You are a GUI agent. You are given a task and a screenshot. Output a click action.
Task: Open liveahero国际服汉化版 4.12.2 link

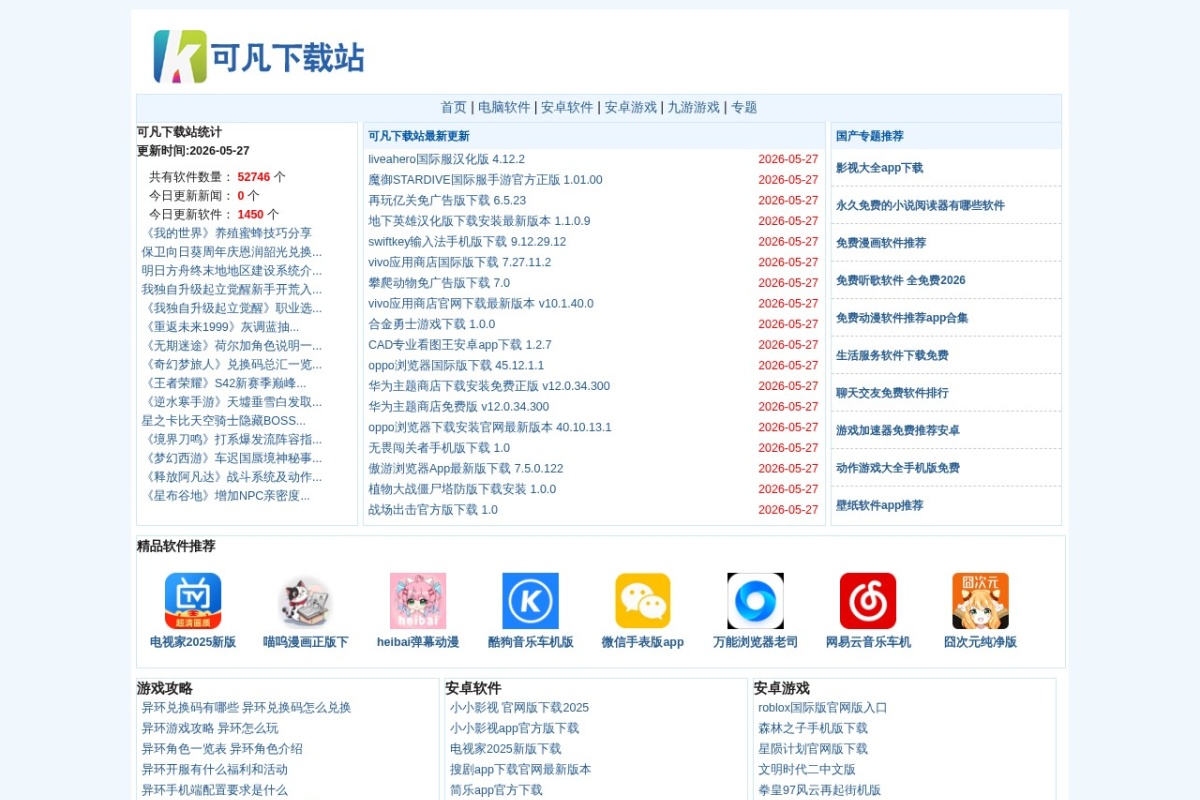[x=446, y=159]
